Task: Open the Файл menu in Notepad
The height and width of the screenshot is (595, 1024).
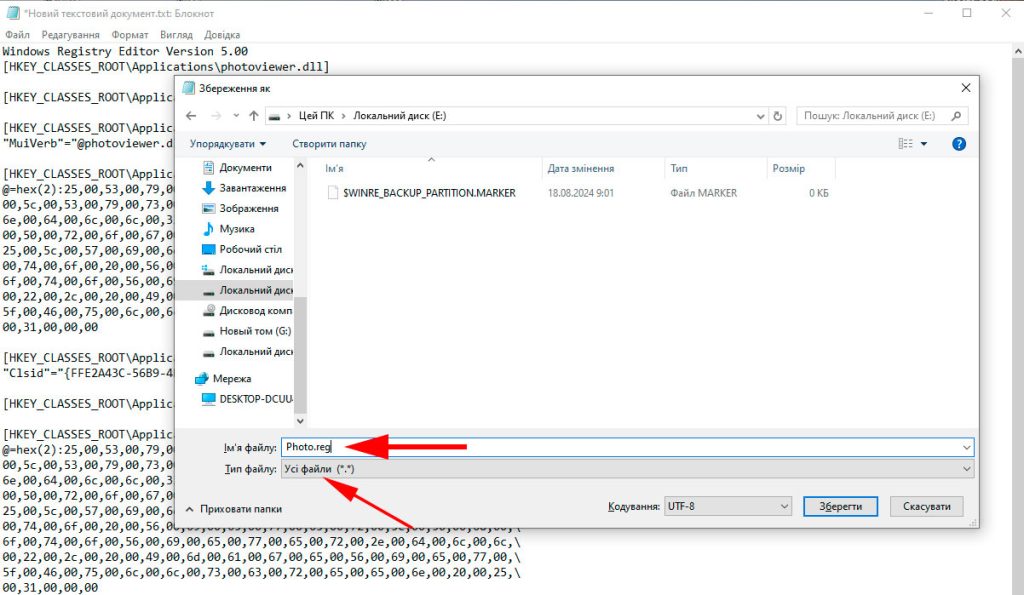Action: pos(17,34)
